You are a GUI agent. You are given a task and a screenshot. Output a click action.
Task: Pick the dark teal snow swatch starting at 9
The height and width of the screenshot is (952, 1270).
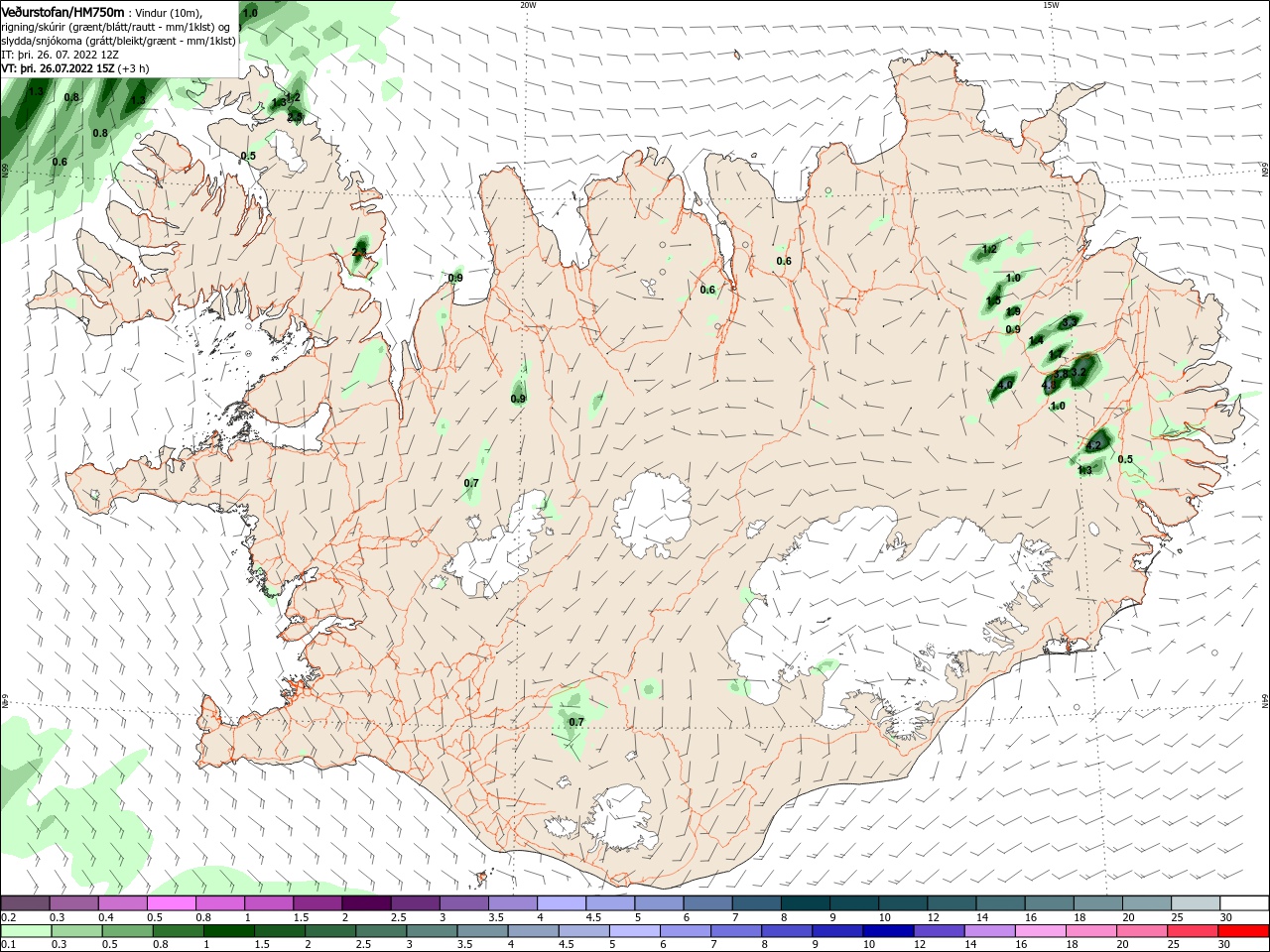[852, 902]
